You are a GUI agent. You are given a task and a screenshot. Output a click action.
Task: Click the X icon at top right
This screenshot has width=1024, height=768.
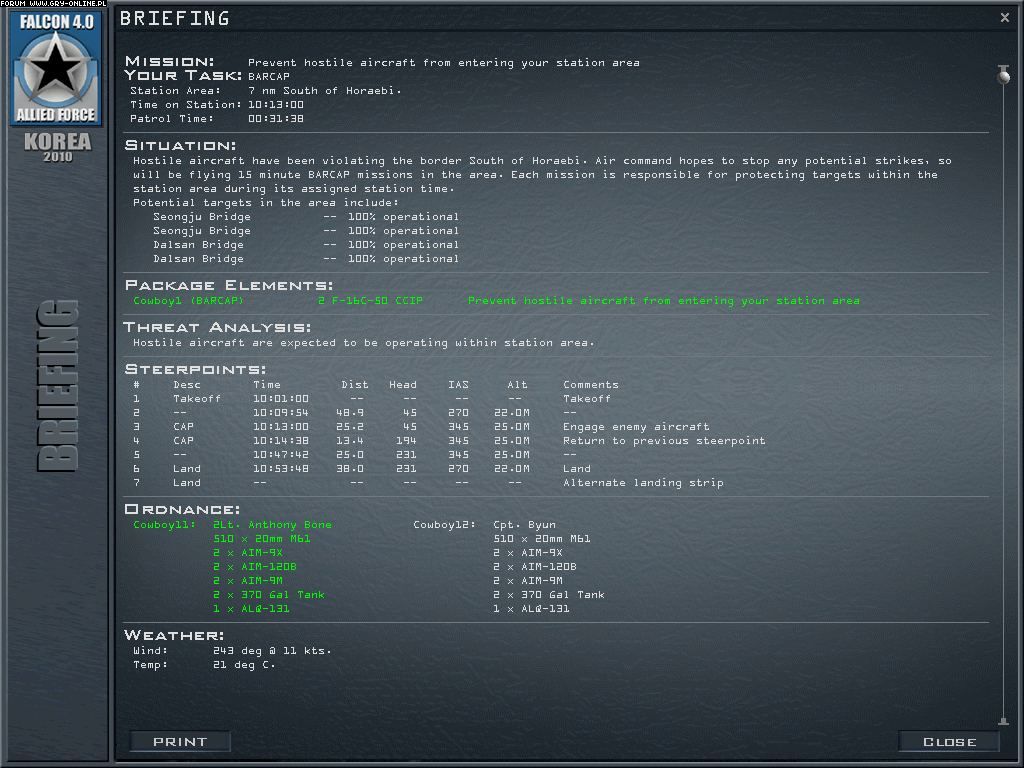(1004, 18)
